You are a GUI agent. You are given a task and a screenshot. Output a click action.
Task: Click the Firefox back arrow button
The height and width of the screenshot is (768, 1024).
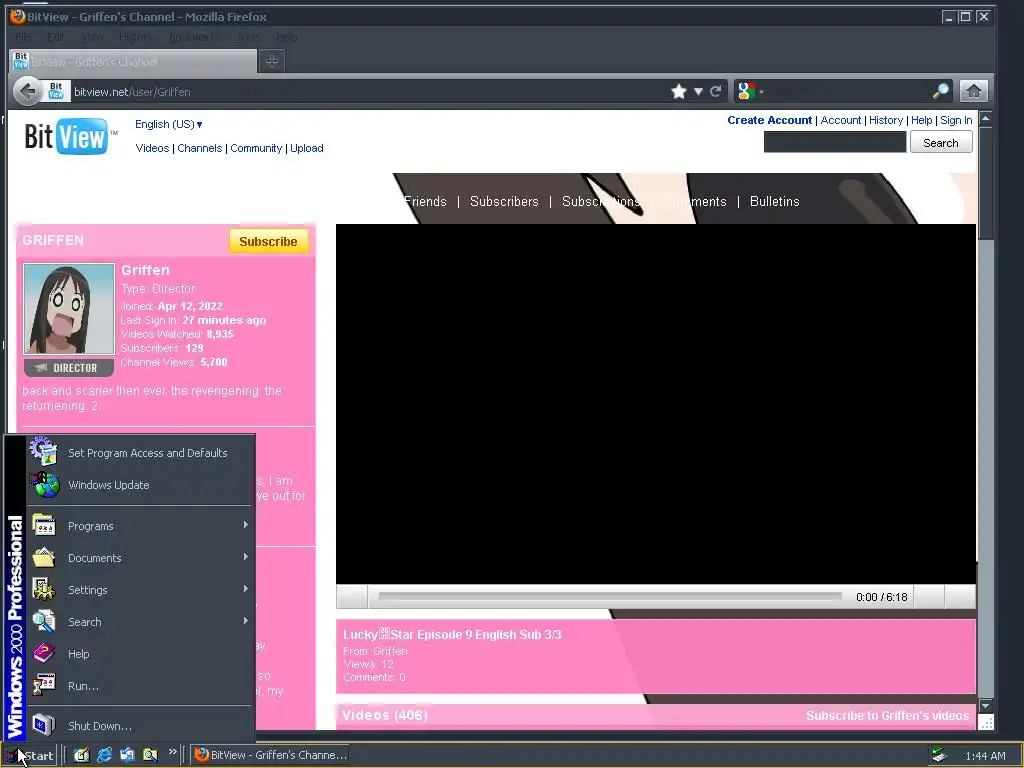click(27, 91)
